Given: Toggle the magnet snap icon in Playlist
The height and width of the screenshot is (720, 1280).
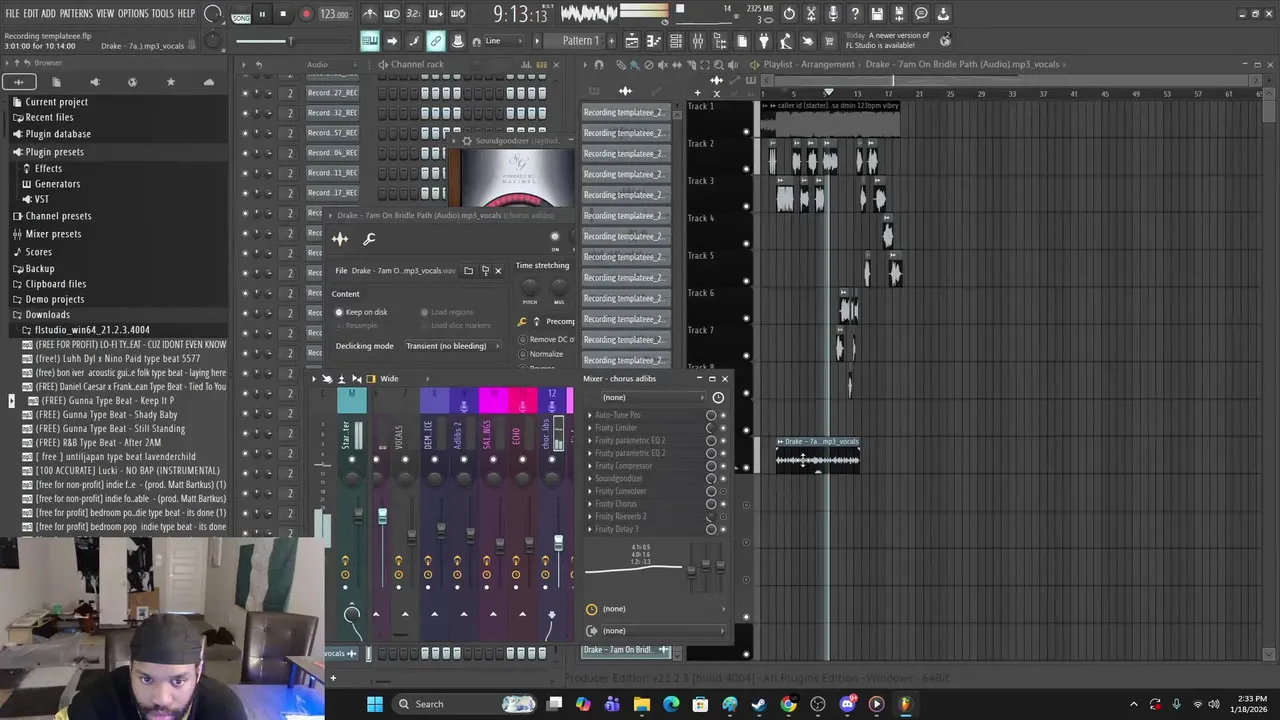Looking at the screenshot, I should (599, 65).
